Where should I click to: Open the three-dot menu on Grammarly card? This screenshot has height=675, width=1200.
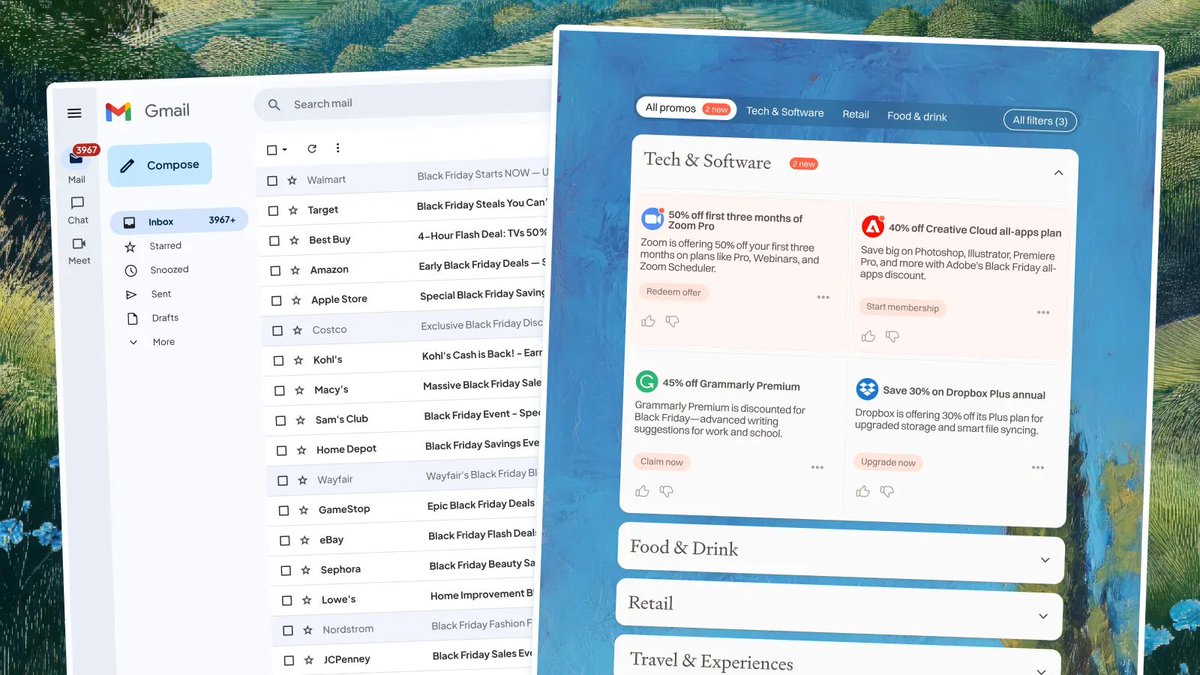817,467
